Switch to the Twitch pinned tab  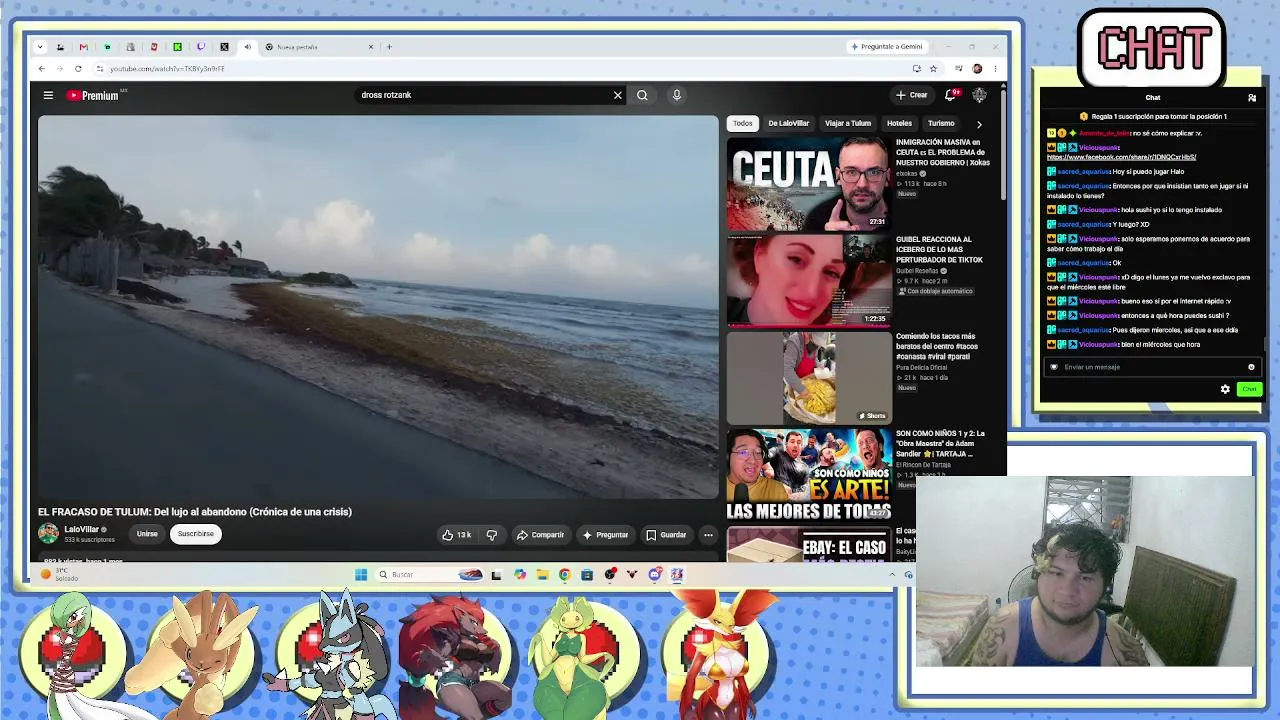(x=200, y=47)
